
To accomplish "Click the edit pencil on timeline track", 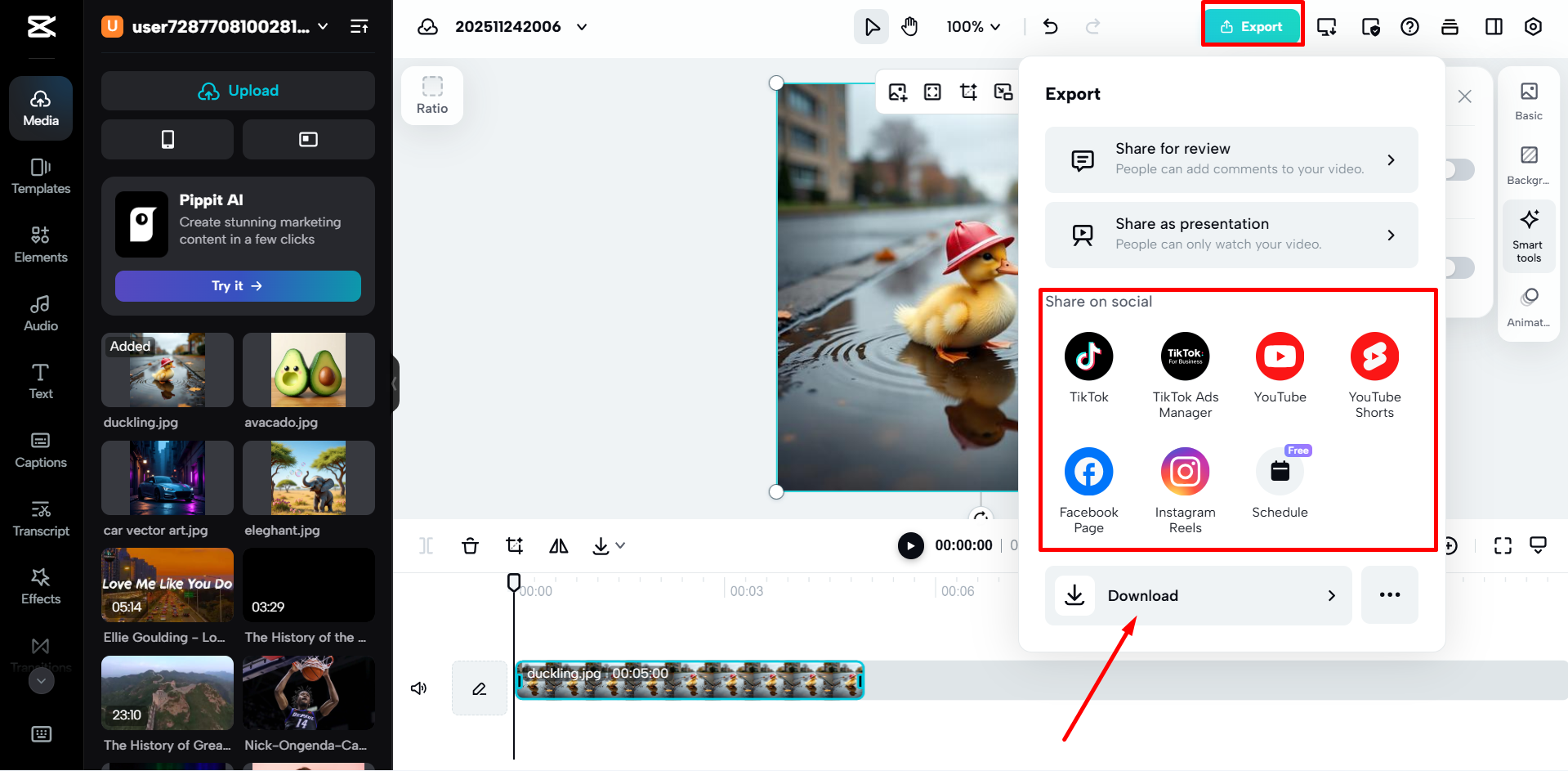I will 480,688.
